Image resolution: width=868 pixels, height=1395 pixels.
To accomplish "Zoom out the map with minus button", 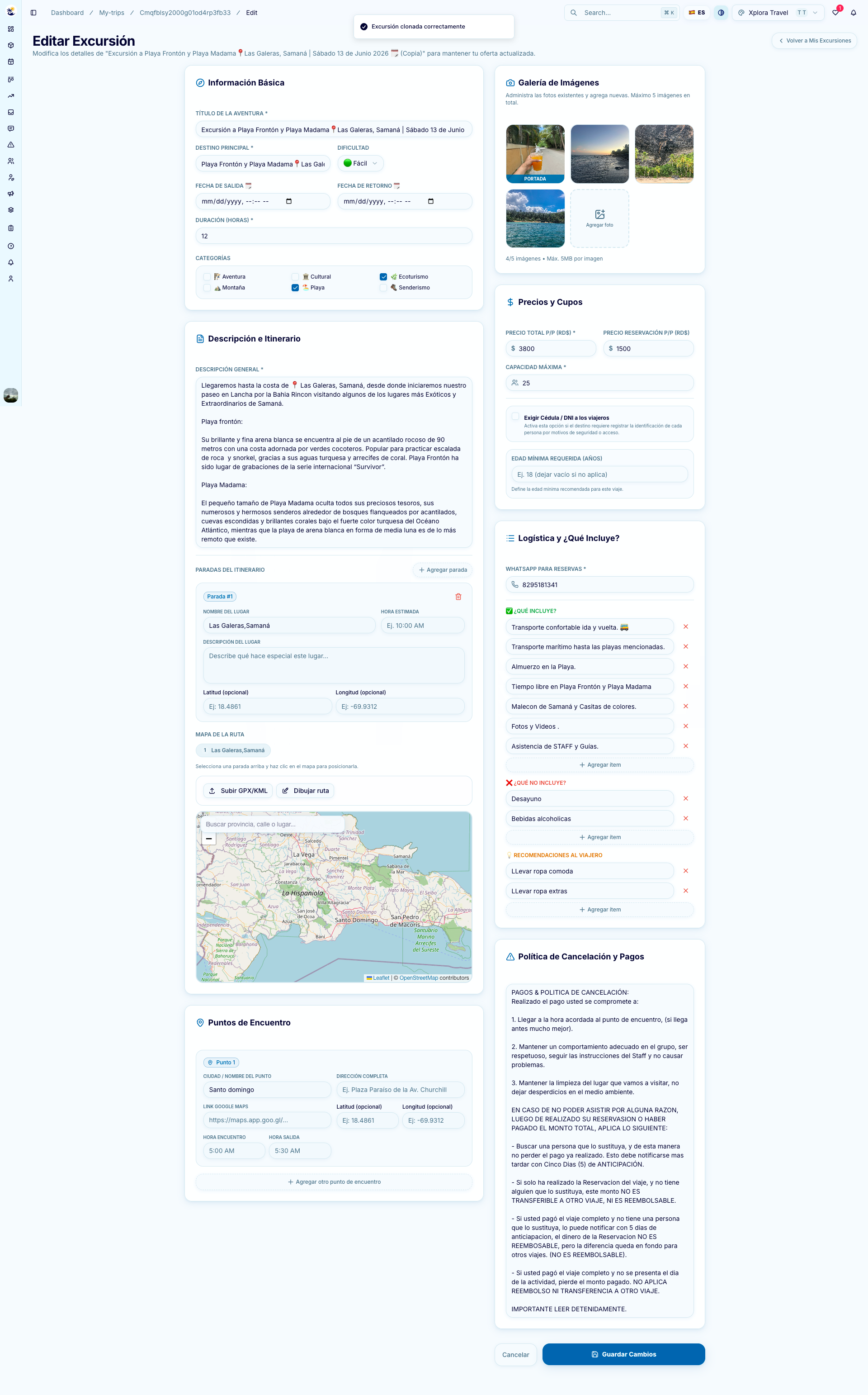I will click(209, 839).
